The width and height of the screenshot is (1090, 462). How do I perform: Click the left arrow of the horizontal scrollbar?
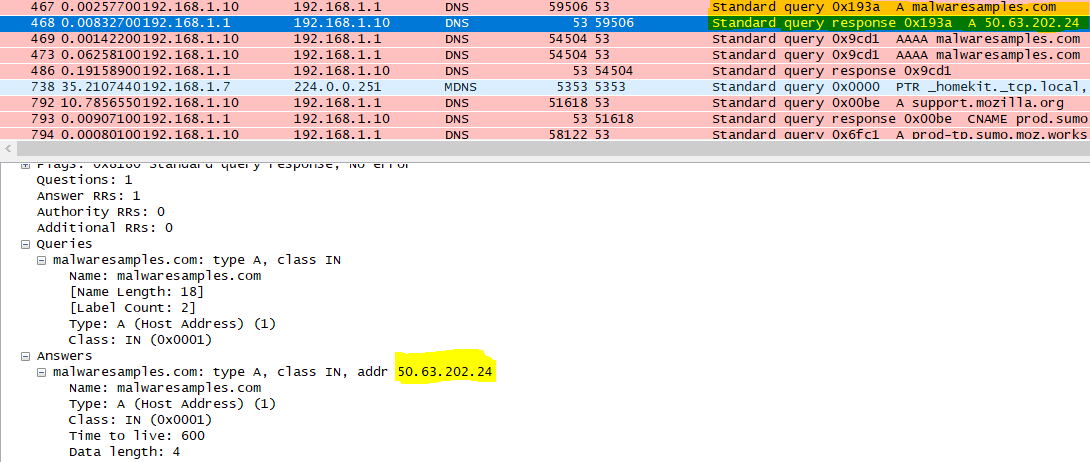[8, 149]
